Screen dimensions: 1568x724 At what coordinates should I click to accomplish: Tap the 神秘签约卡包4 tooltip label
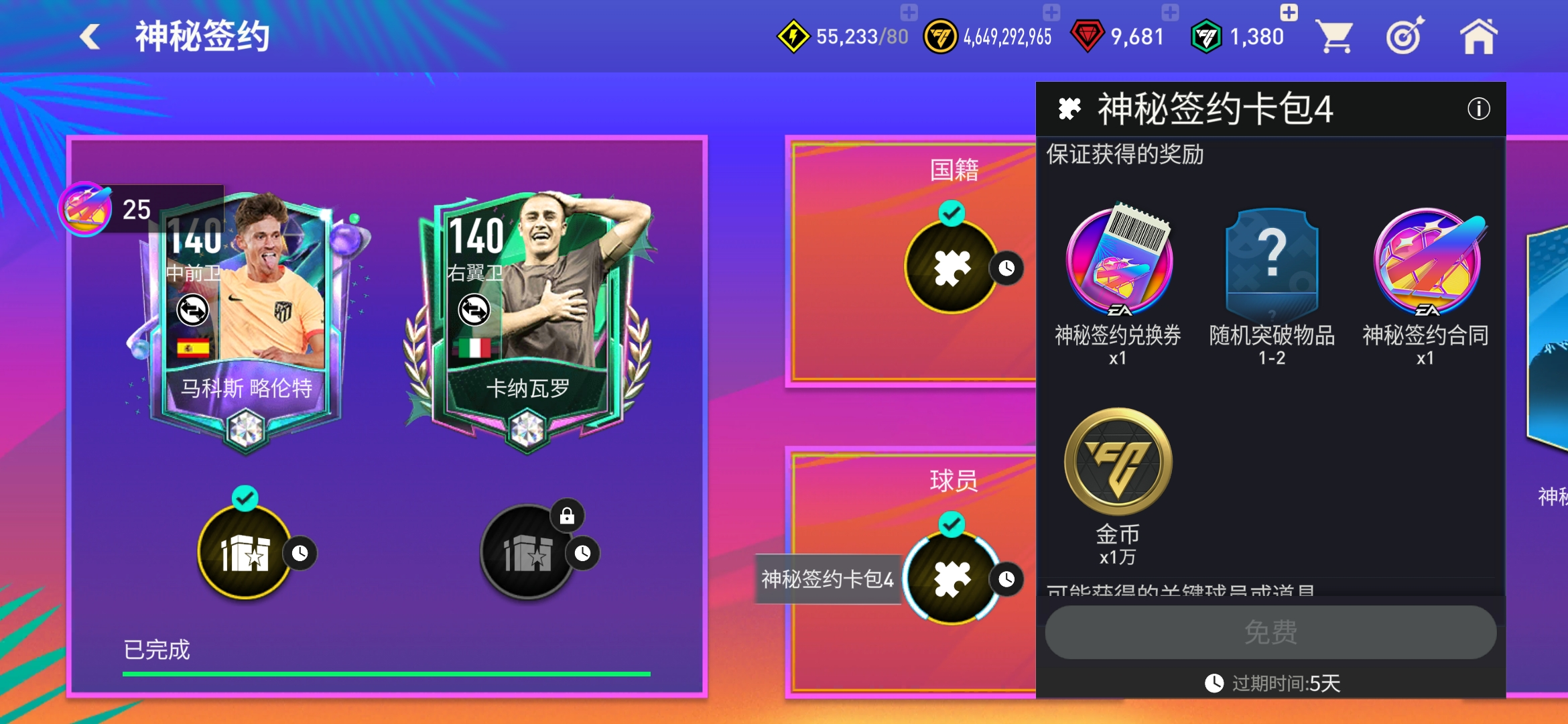point(828,579)
